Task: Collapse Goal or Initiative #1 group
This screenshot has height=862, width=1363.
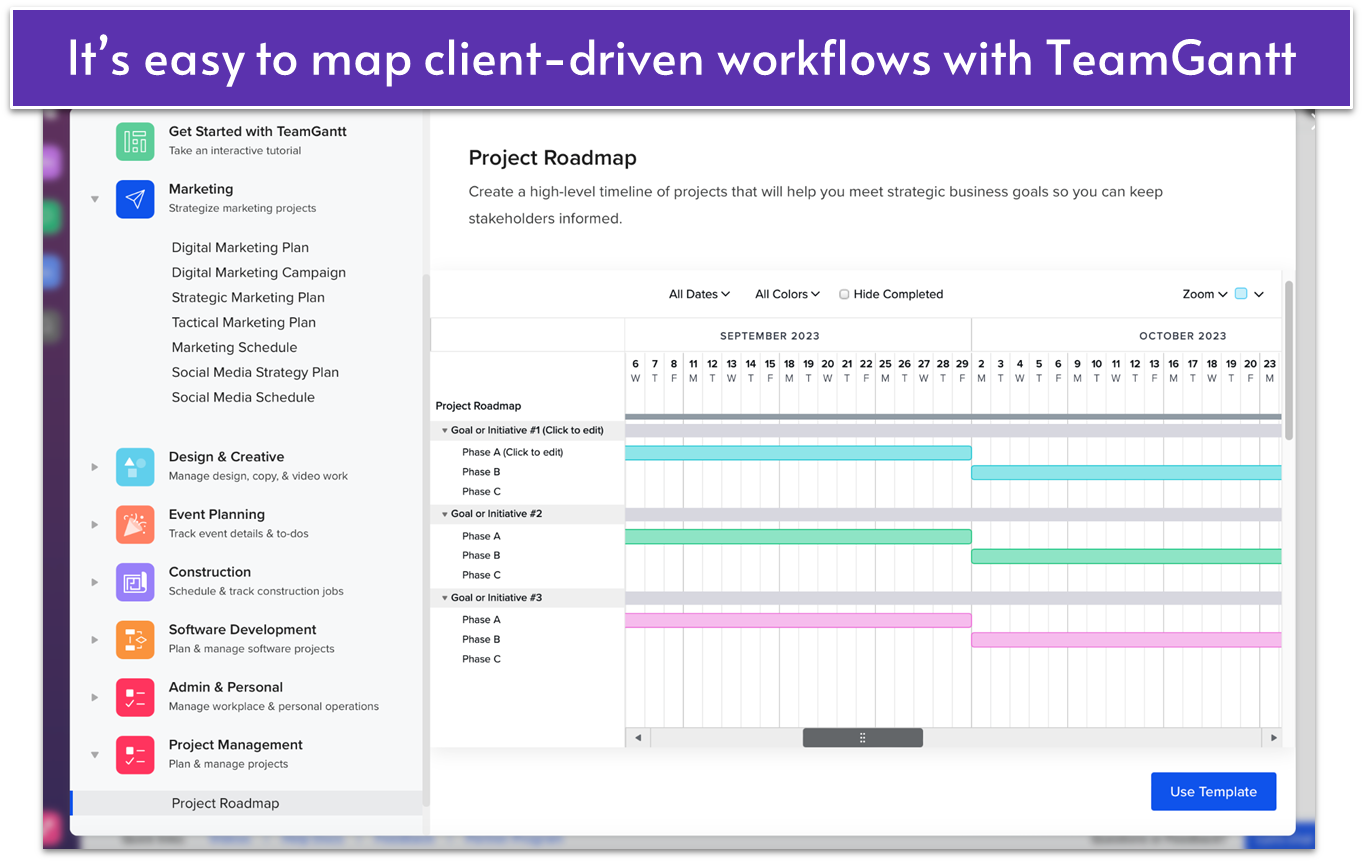Action: pyautogui.click(x=445, y=431)
